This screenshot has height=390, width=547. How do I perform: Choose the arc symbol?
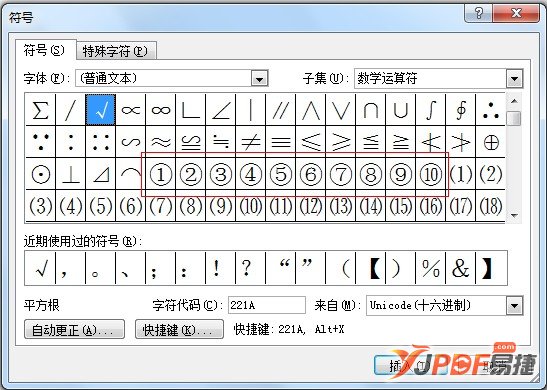tap(130, 174)
